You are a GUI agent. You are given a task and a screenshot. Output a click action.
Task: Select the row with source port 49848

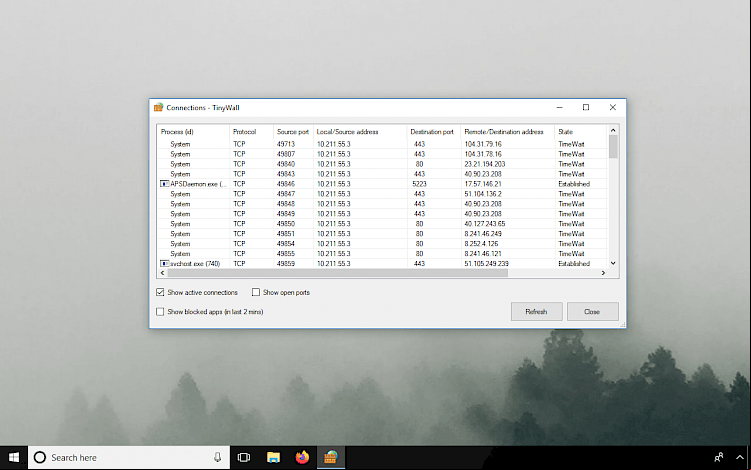click(x=382, y=204)
